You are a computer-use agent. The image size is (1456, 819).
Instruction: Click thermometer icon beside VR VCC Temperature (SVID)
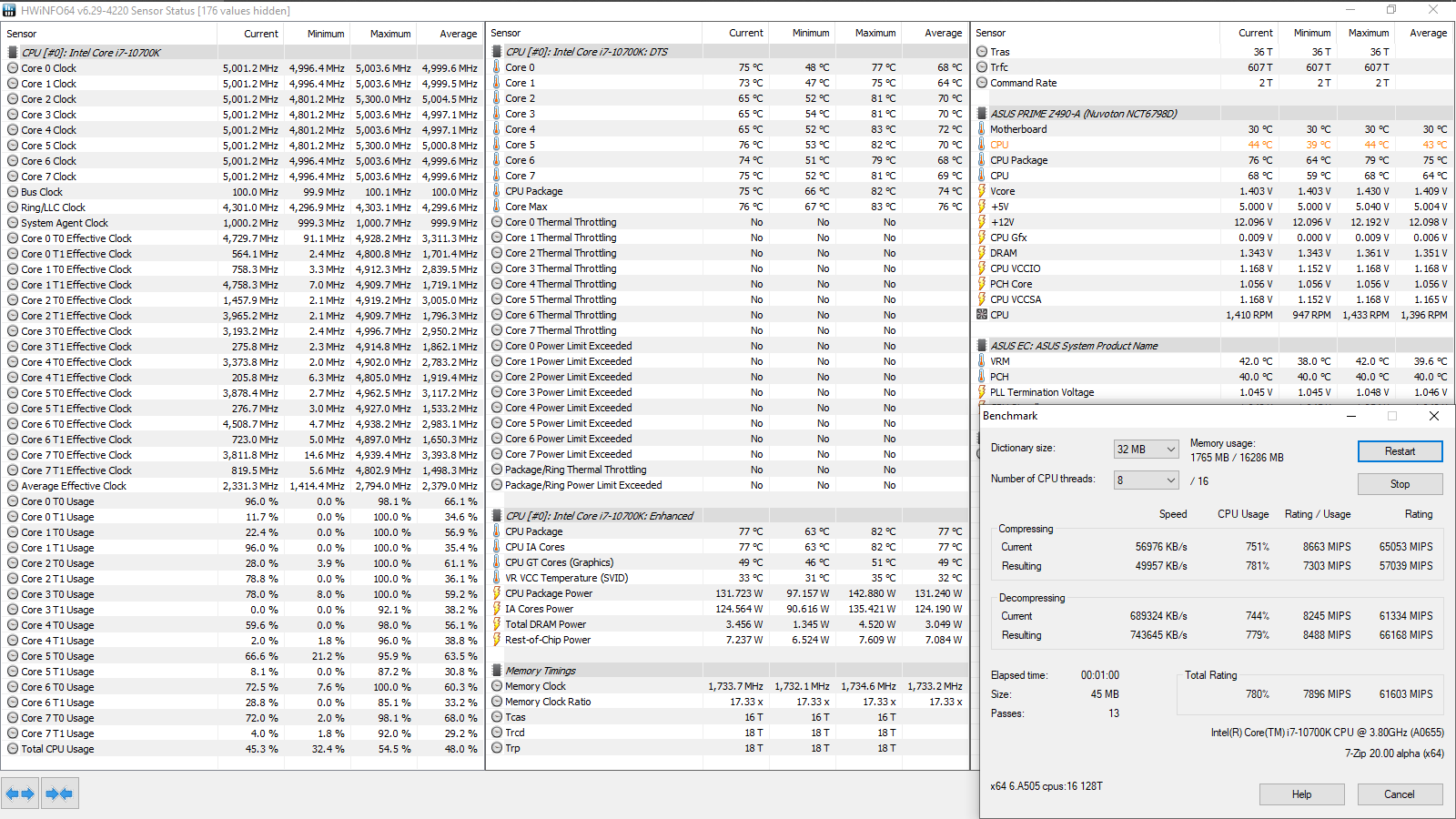(x=497, y=578)
